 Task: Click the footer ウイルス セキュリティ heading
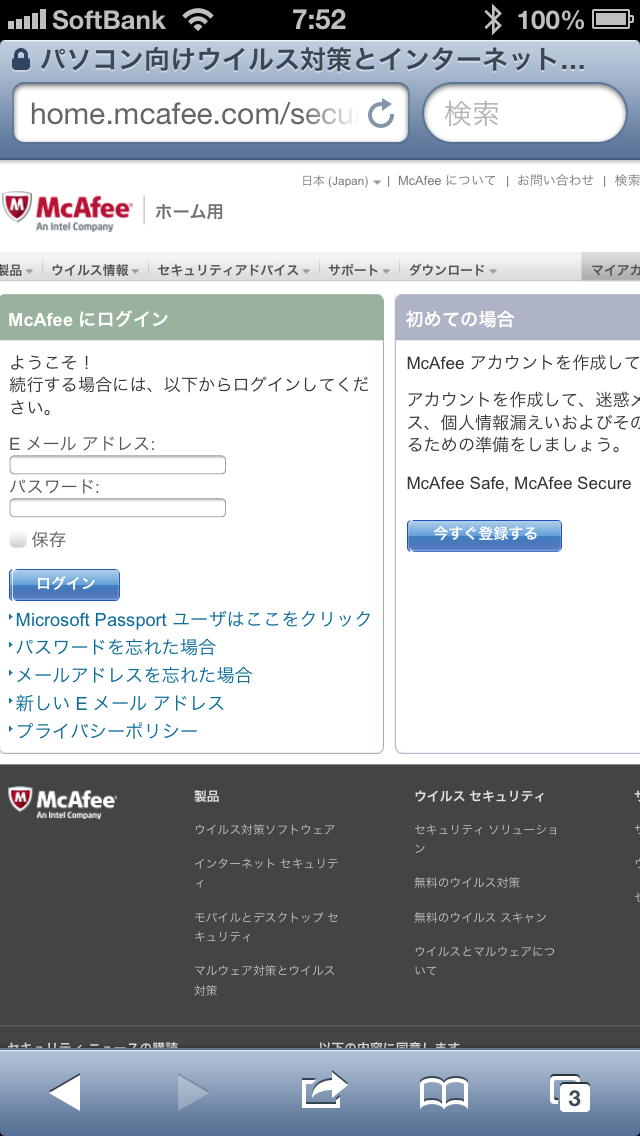(479, 796)
